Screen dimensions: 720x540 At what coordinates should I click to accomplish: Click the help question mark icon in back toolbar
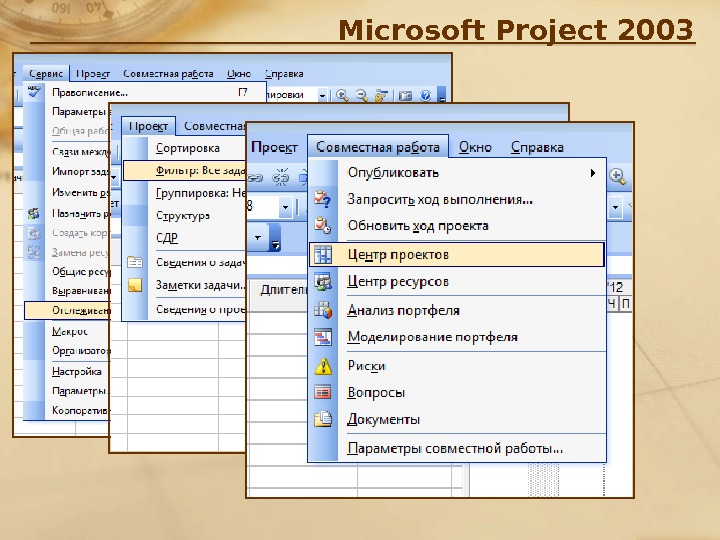(x=425, y=96)
